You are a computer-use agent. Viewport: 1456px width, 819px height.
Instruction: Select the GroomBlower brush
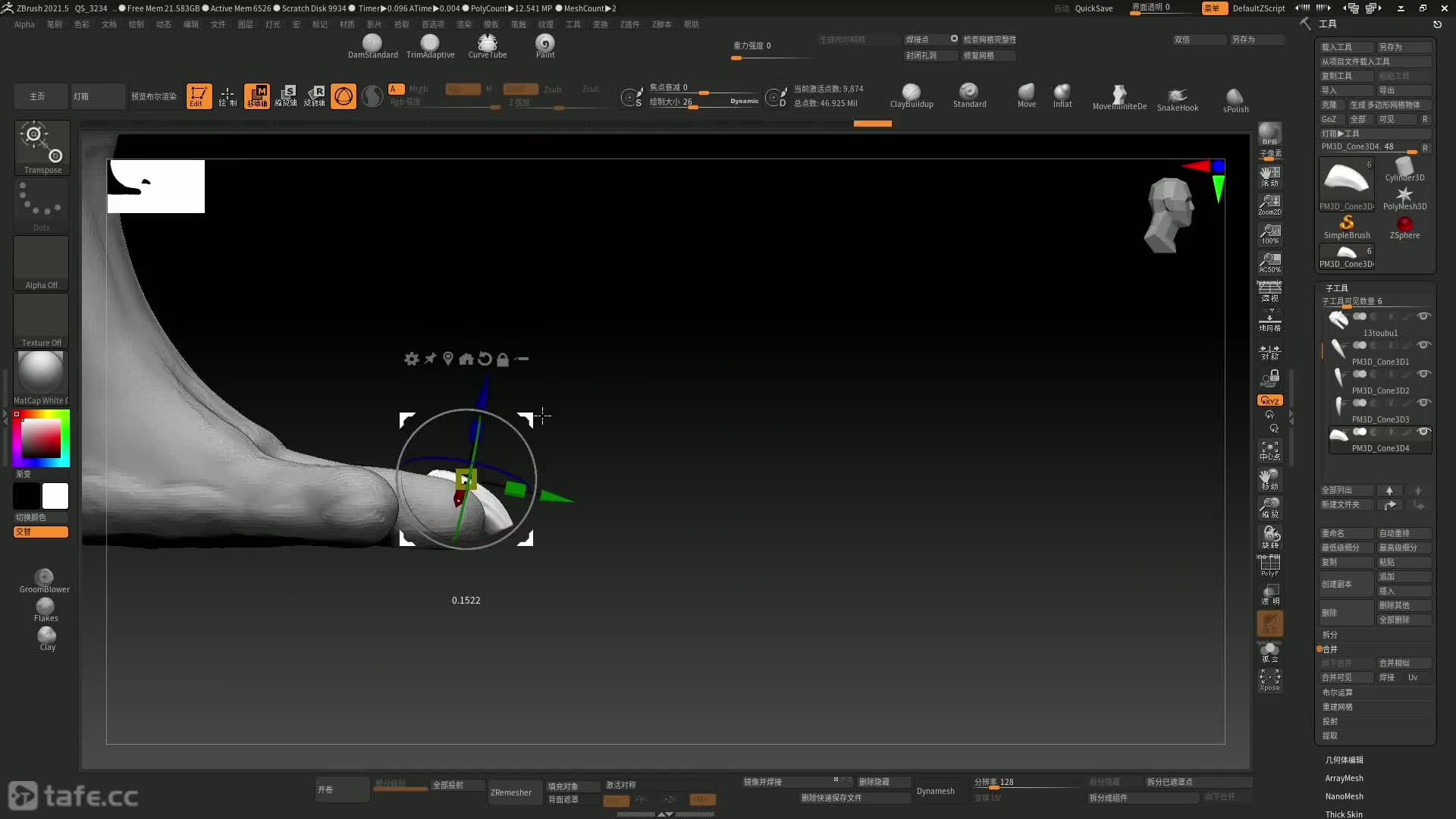pyautogui.click(x=45, y=581)
